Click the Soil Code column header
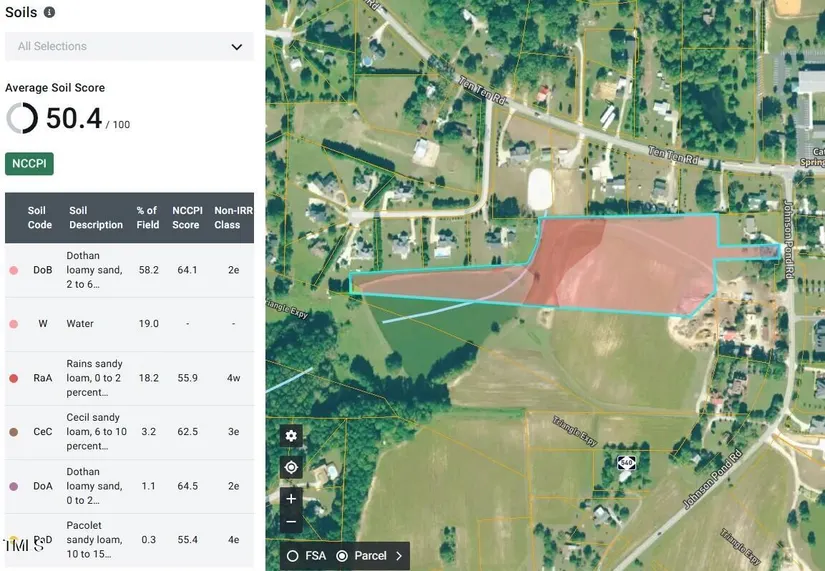825x571 pixels. (x=38, y=218)
